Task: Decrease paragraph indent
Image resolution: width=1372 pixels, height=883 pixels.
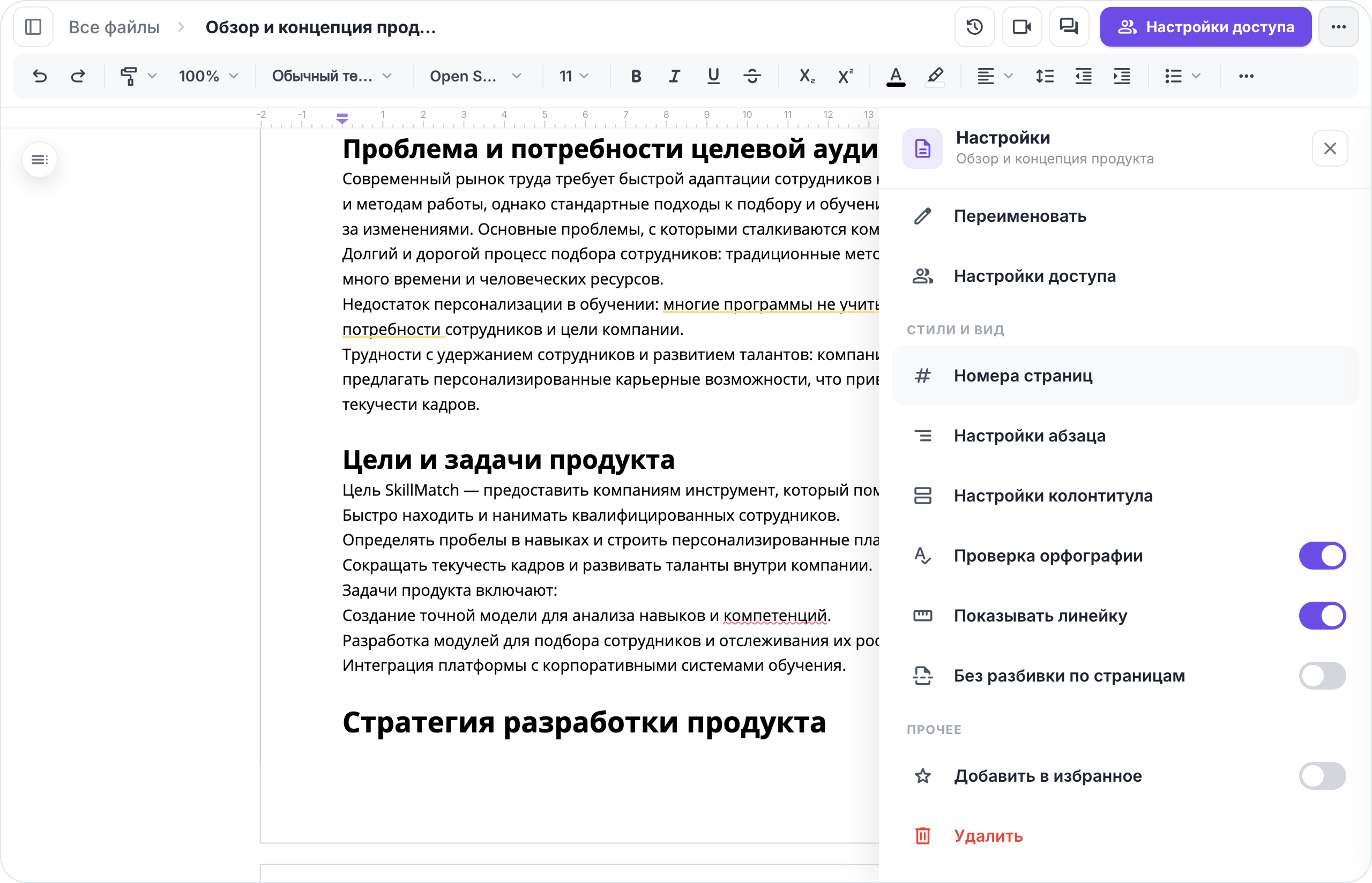Action: click(x=1083, y=76)
